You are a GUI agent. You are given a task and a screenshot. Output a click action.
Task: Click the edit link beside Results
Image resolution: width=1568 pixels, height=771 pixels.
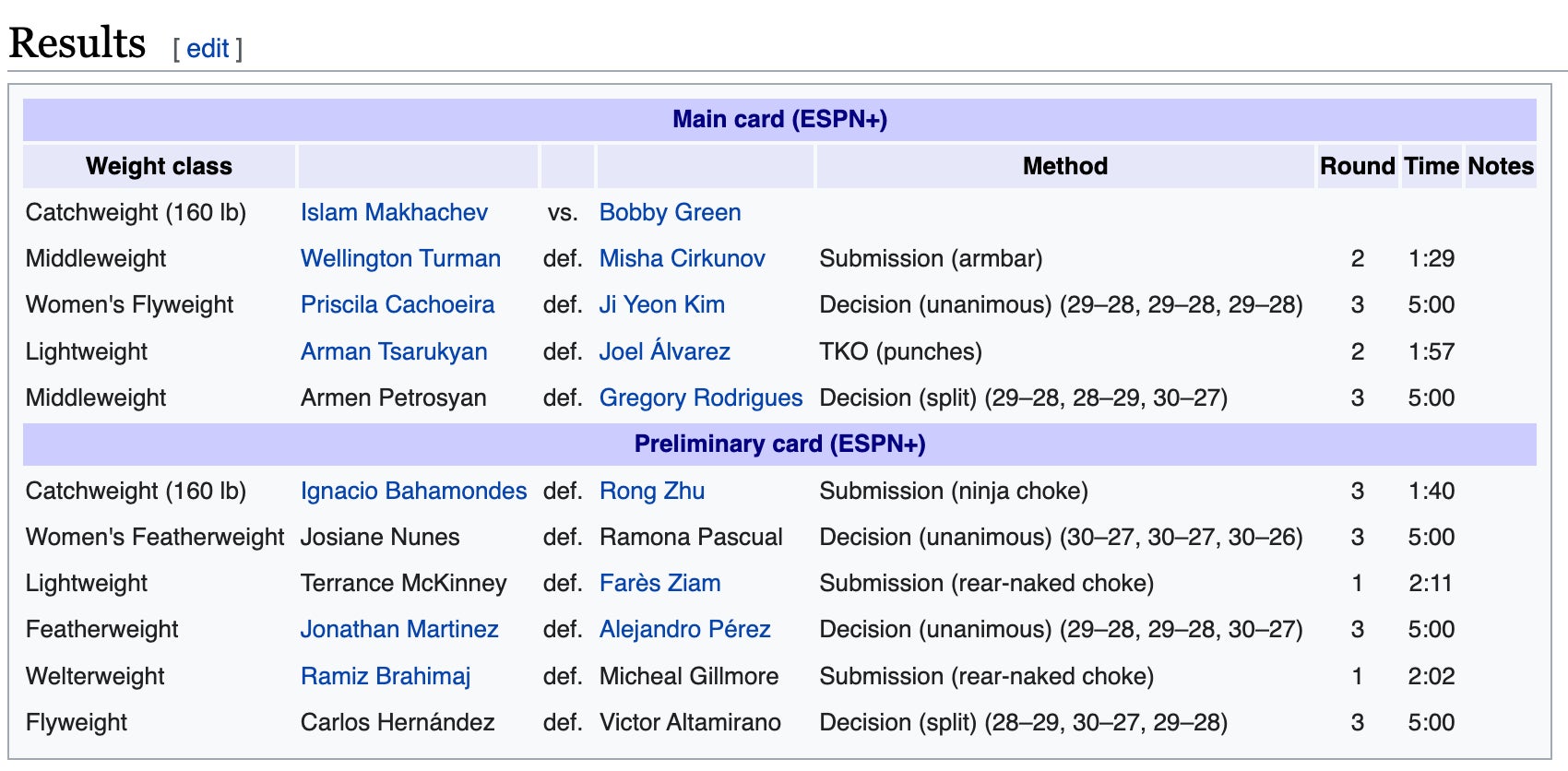coord(208,49)
